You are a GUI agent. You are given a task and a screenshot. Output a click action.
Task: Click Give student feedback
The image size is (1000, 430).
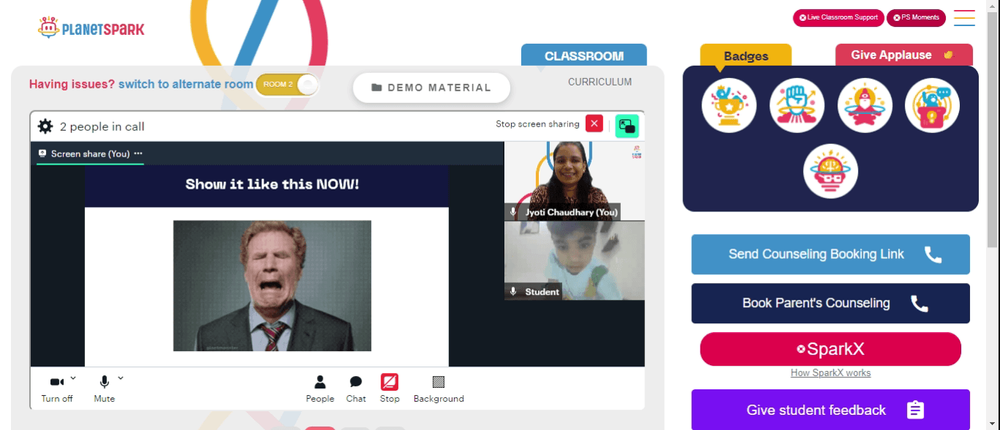(830, 410)
